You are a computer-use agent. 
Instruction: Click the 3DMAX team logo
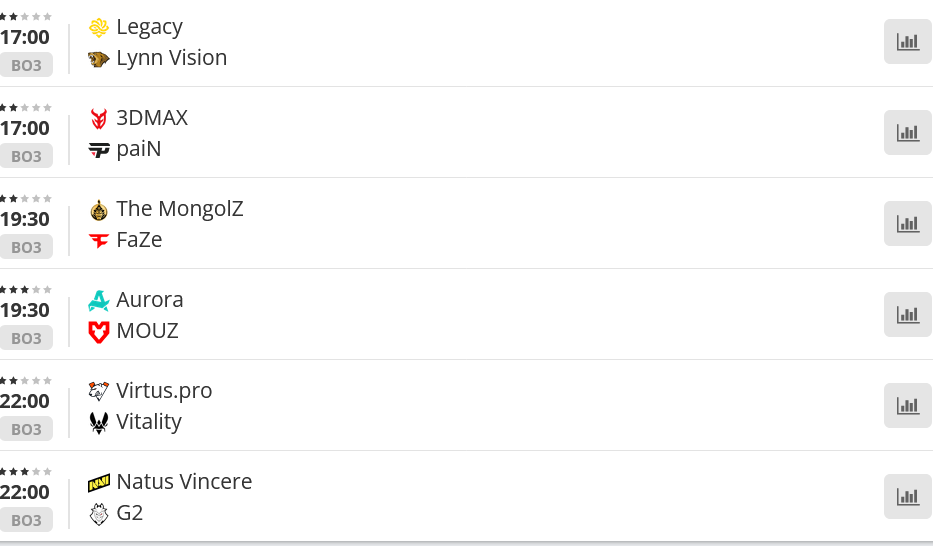[x=99, y=118]
